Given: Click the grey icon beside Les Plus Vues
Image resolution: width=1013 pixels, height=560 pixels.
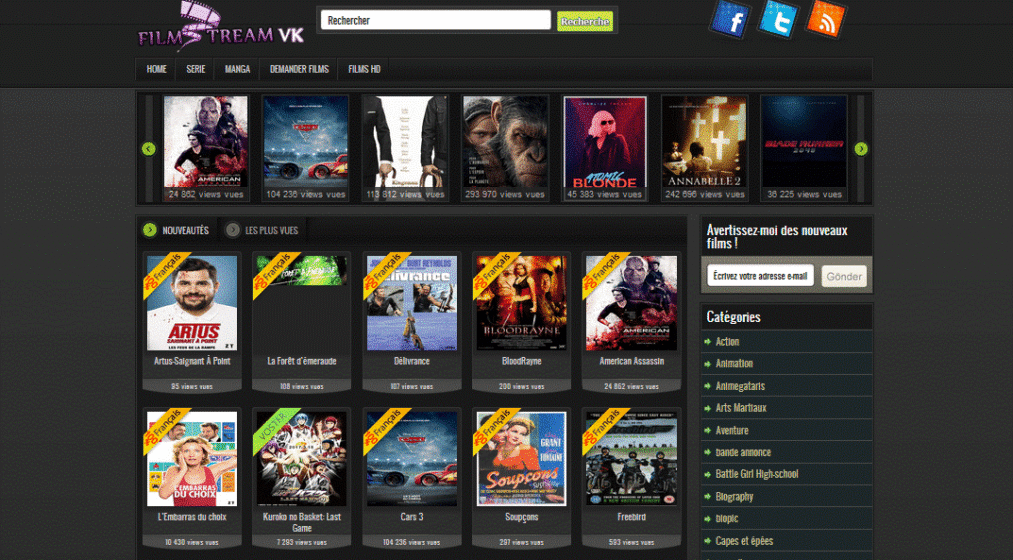Looking at the screenshot, I should 233,230.
